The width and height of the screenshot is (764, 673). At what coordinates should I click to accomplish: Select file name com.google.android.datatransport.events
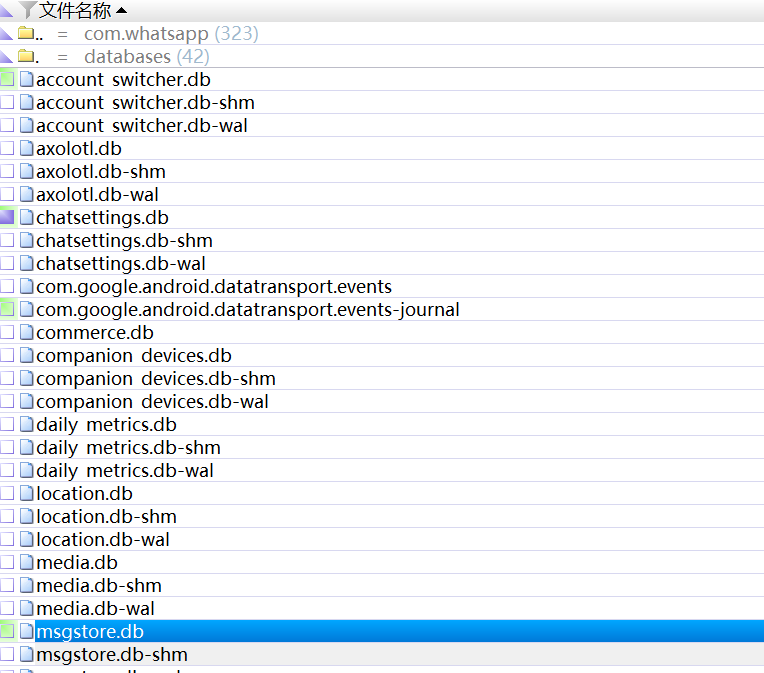(214, 287)
